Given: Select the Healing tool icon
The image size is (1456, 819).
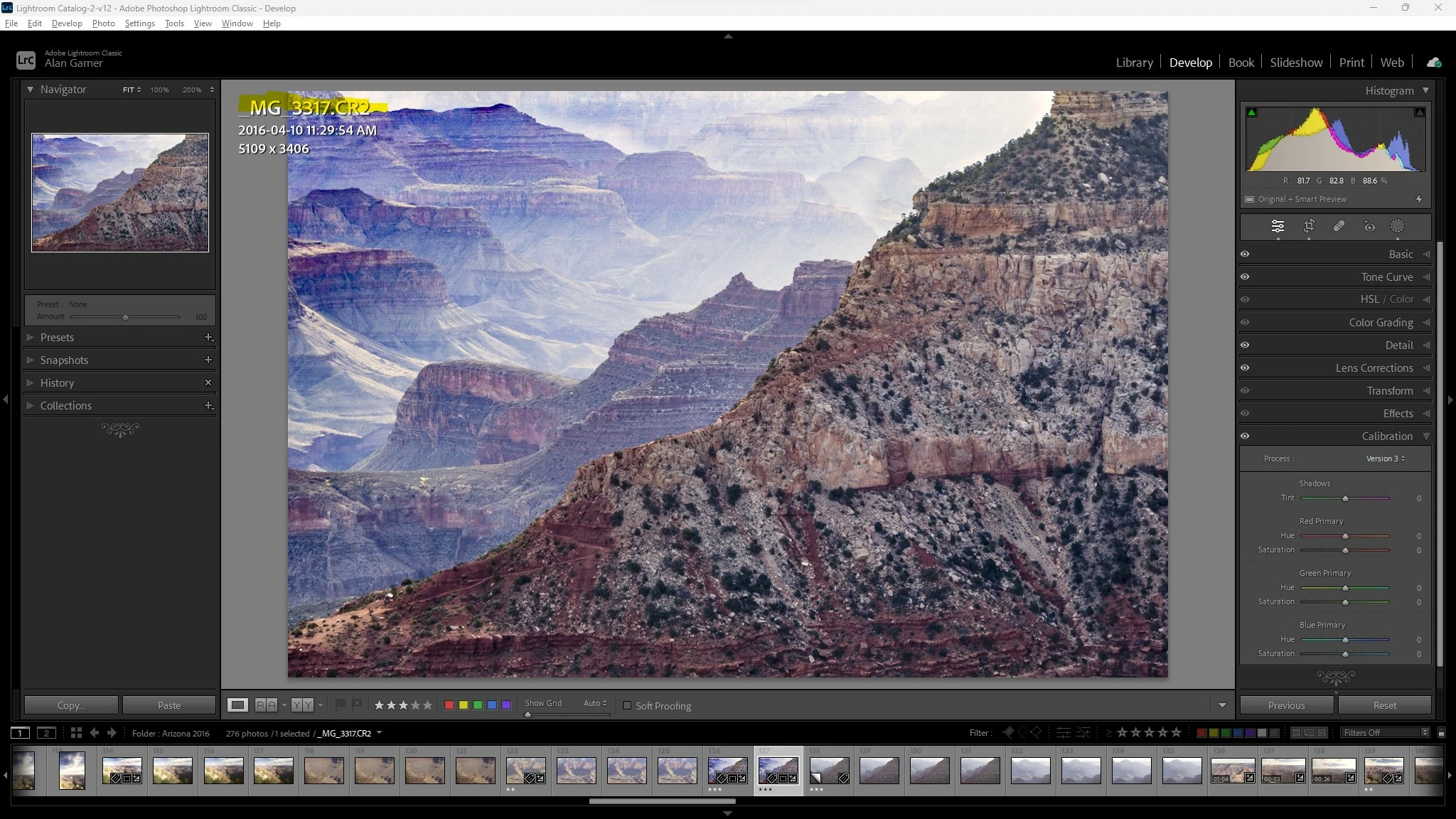Looking at the screenshot, I should [1339, 226].
